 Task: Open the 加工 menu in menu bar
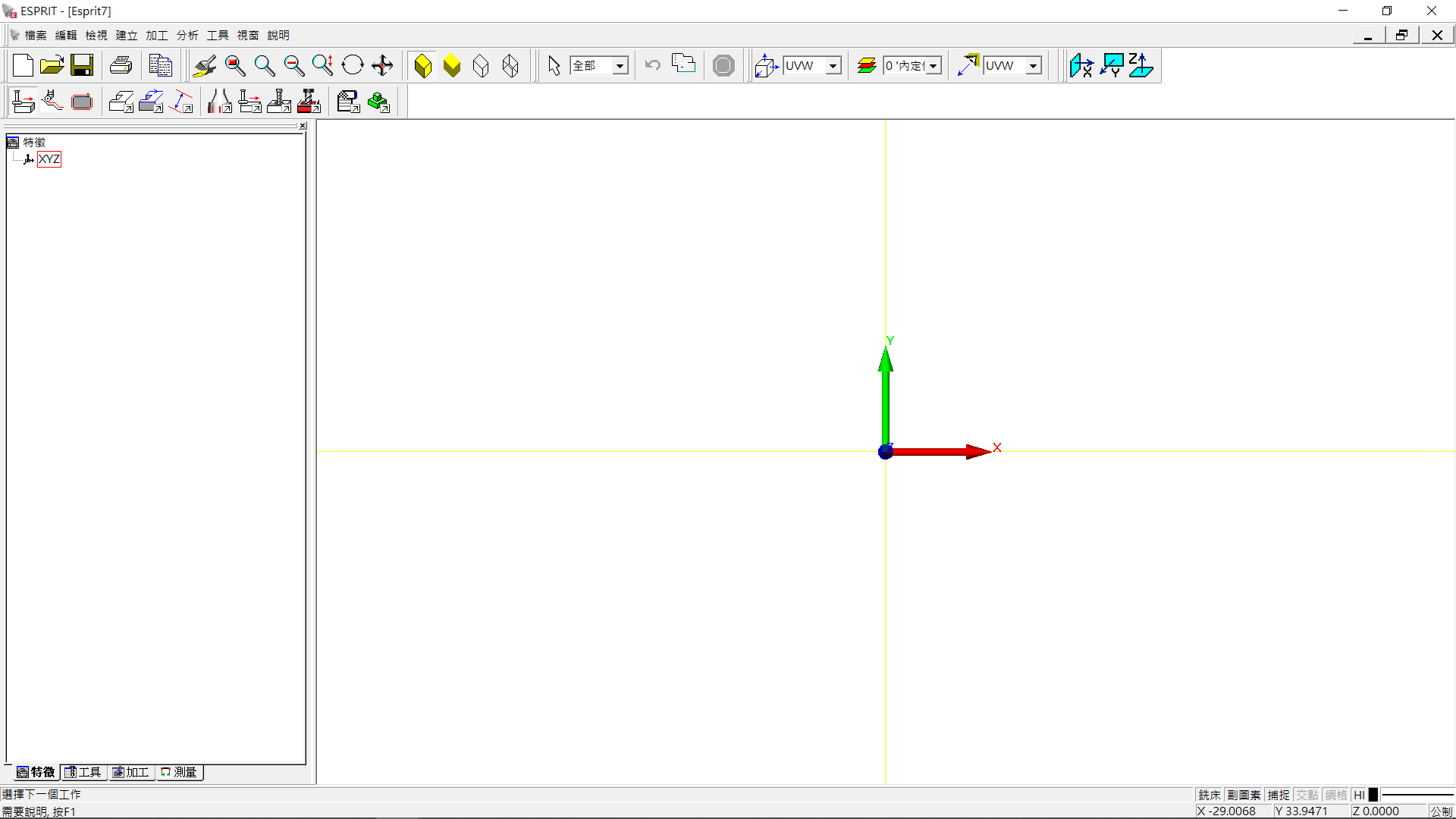point(156,35)
